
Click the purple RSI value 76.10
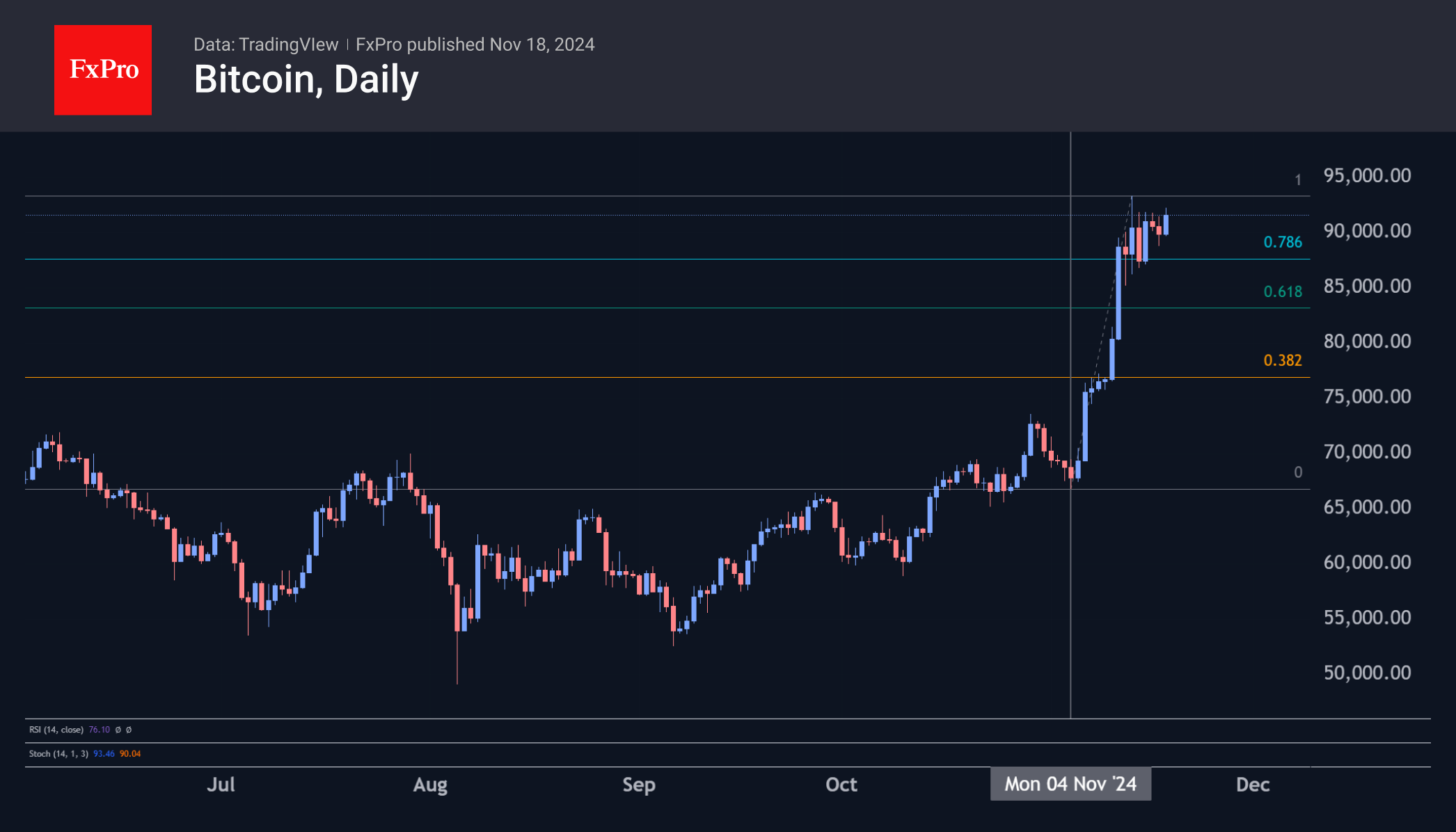click(x=100, y=730)
